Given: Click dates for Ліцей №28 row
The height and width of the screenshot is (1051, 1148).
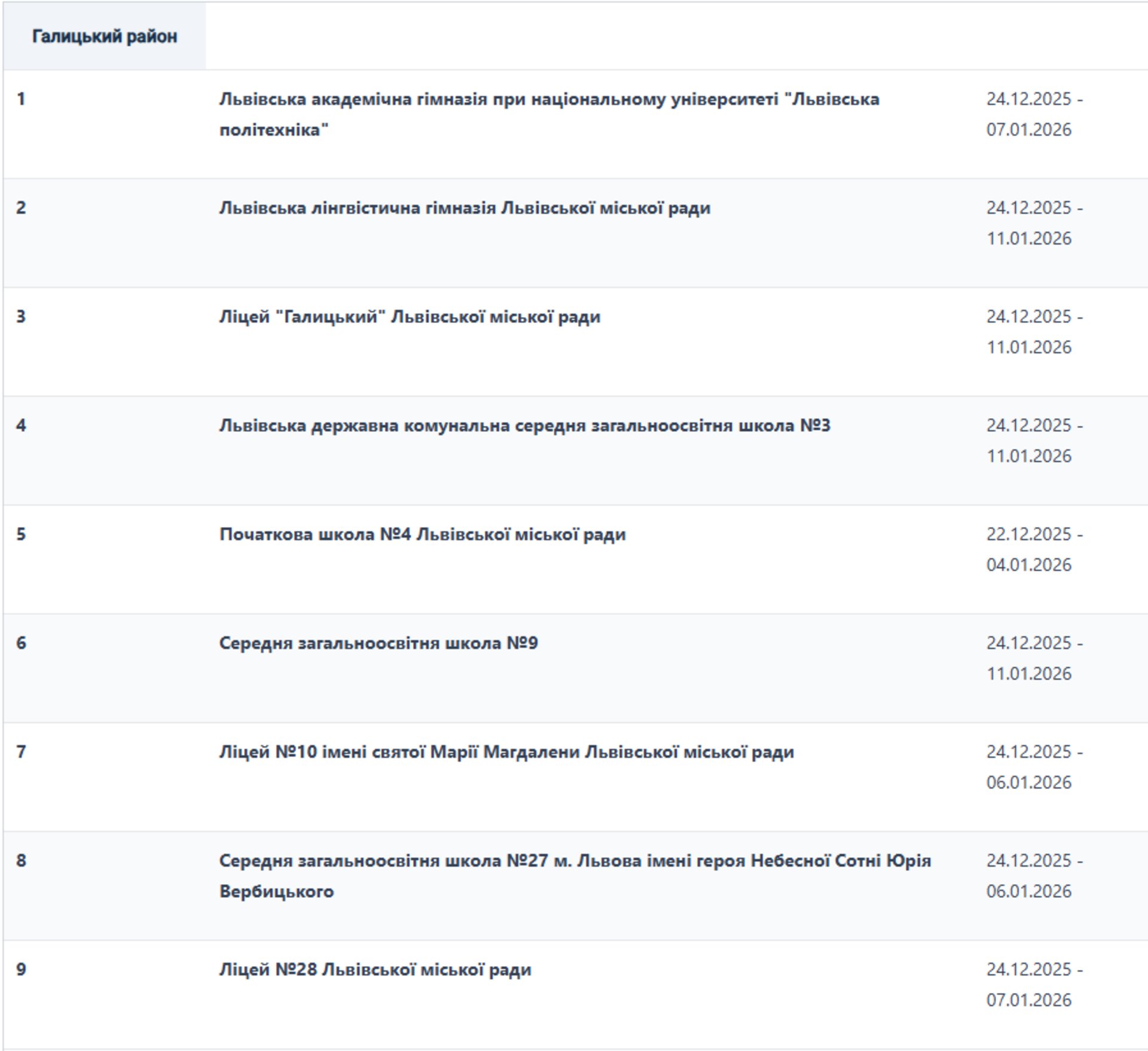Looking at the screenshot, I should pos(1034,985).
